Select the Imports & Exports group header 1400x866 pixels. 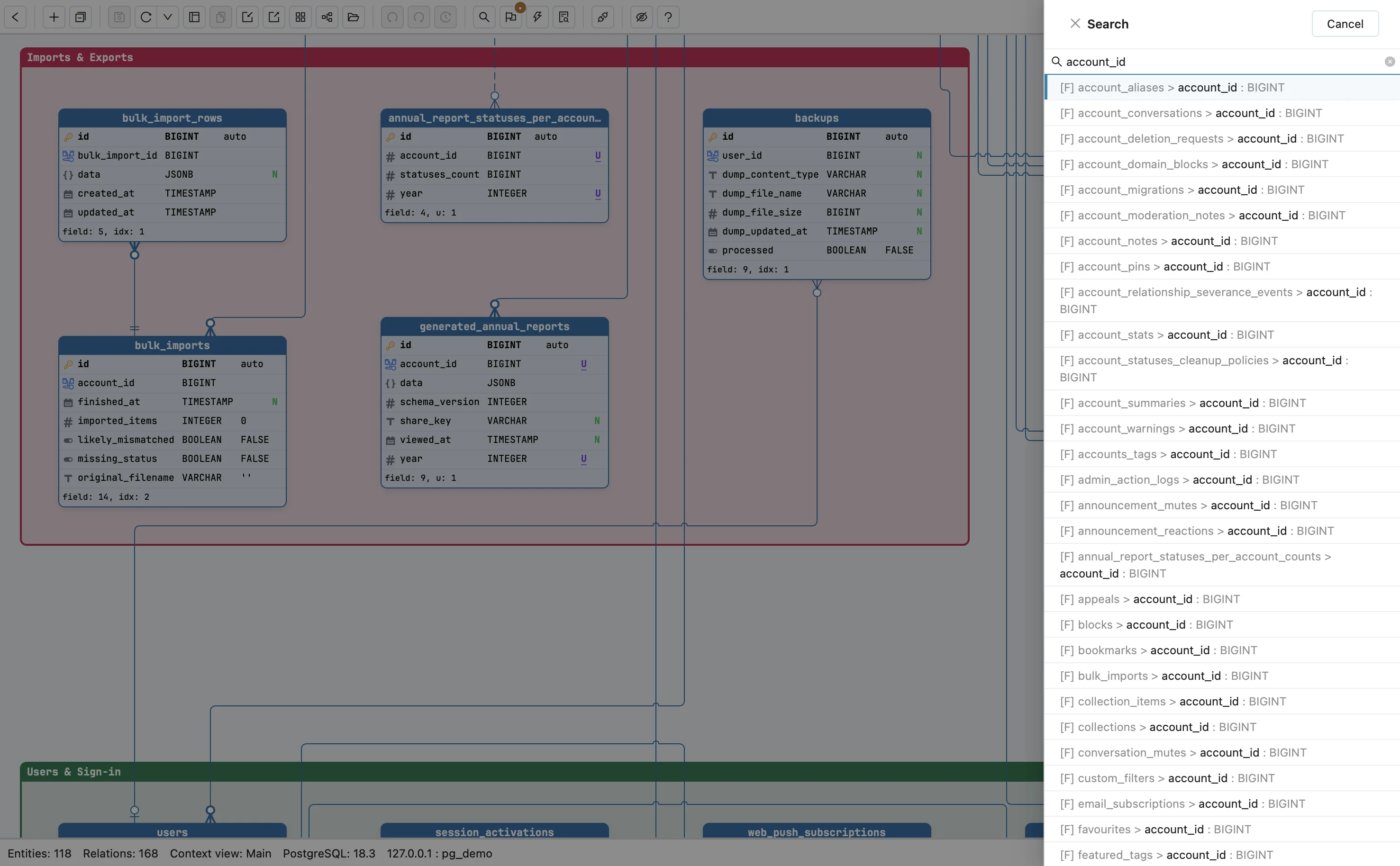(494, 57)
